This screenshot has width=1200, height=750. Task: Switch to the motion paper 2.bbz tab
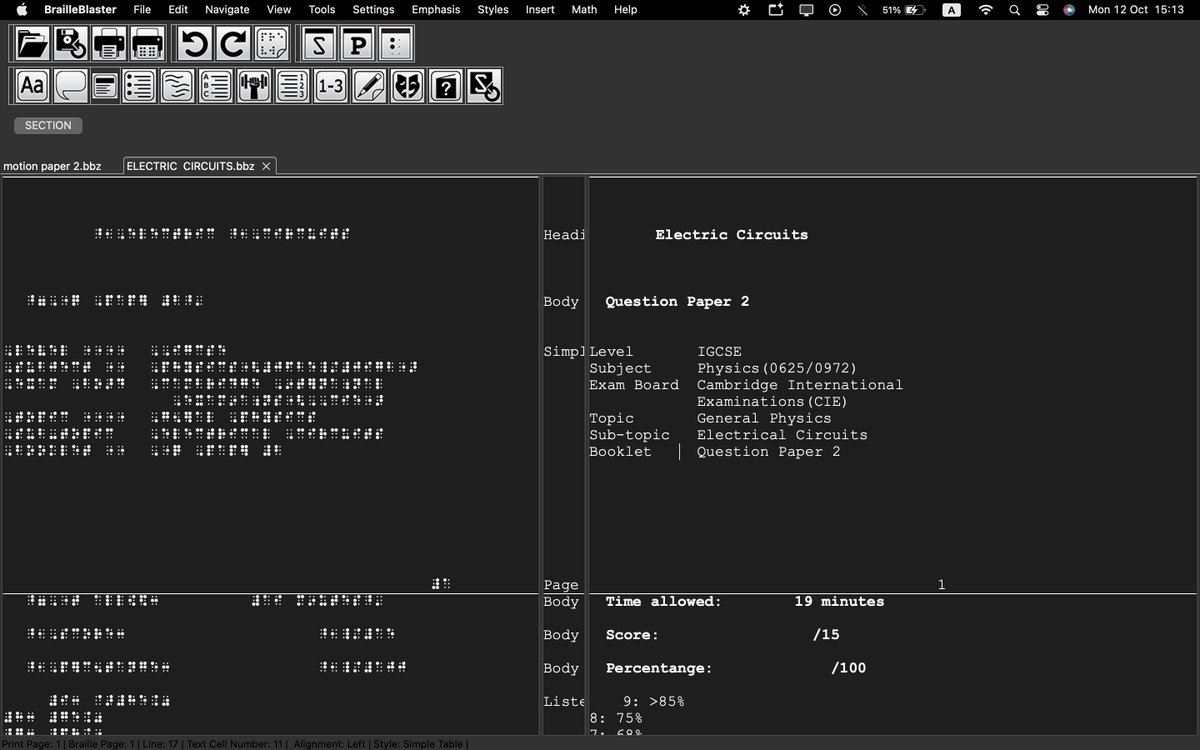pyautogui.click(x=52, y=166)
